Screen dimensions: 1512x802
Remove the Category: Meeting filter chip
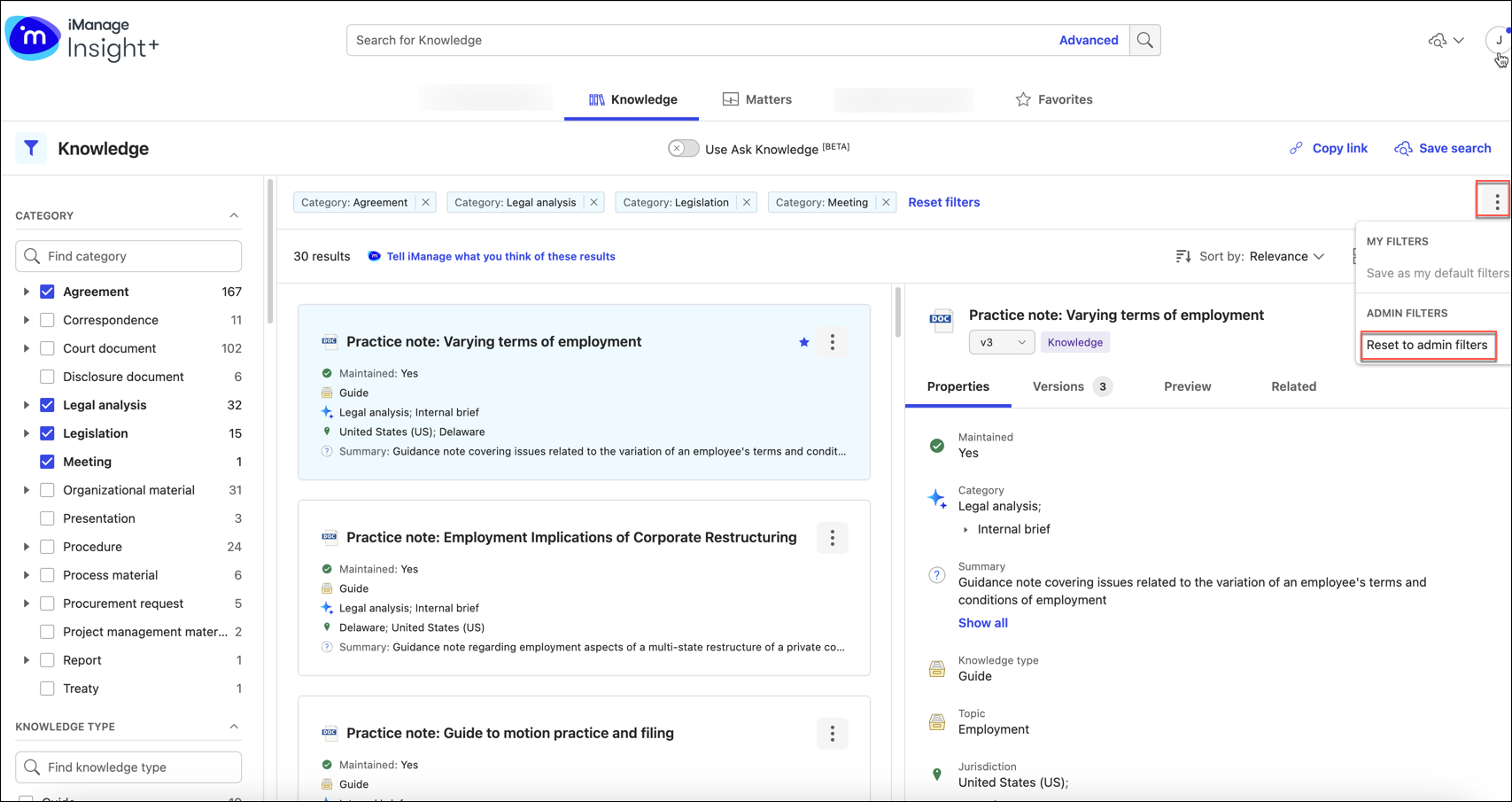tap(886, 202)
